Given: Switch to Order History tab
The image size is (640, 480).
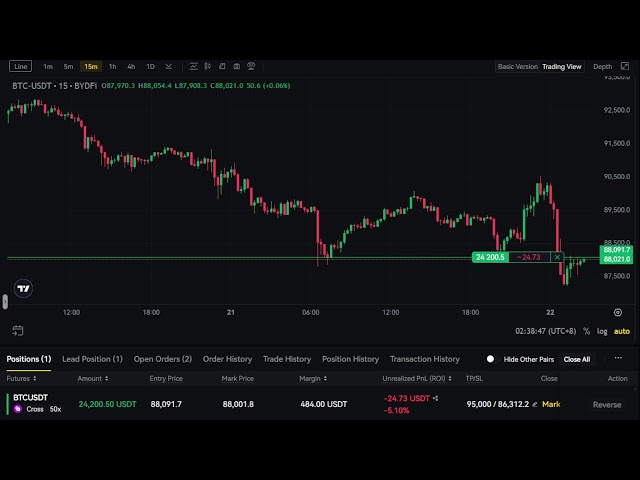Looking at the screenshot, I should [227, 359].
